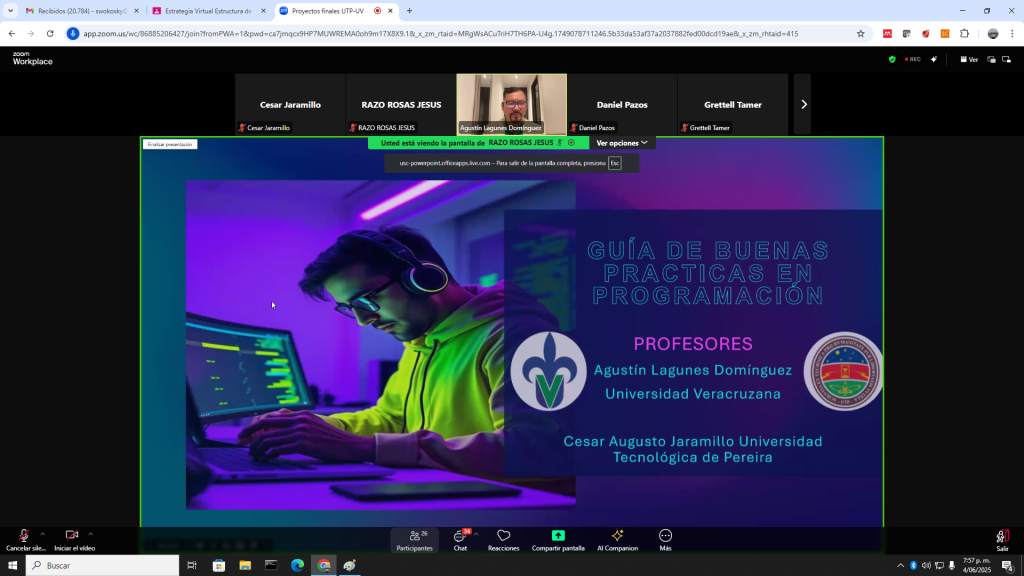The width and height of the screenshot is (1024, 576).
Task: Close Proyectos finales UTP-UV tab
Action: (x=390, y=11)
